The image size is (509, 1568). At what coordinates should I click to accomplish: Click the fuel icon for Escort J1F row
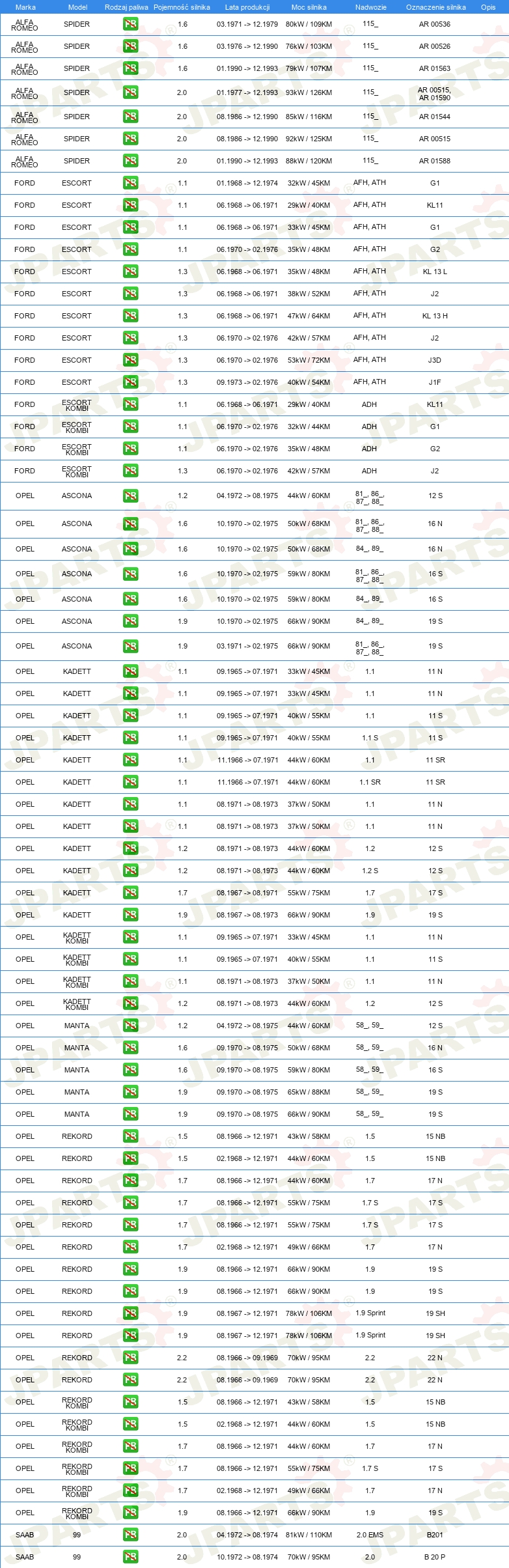[130, 382]
